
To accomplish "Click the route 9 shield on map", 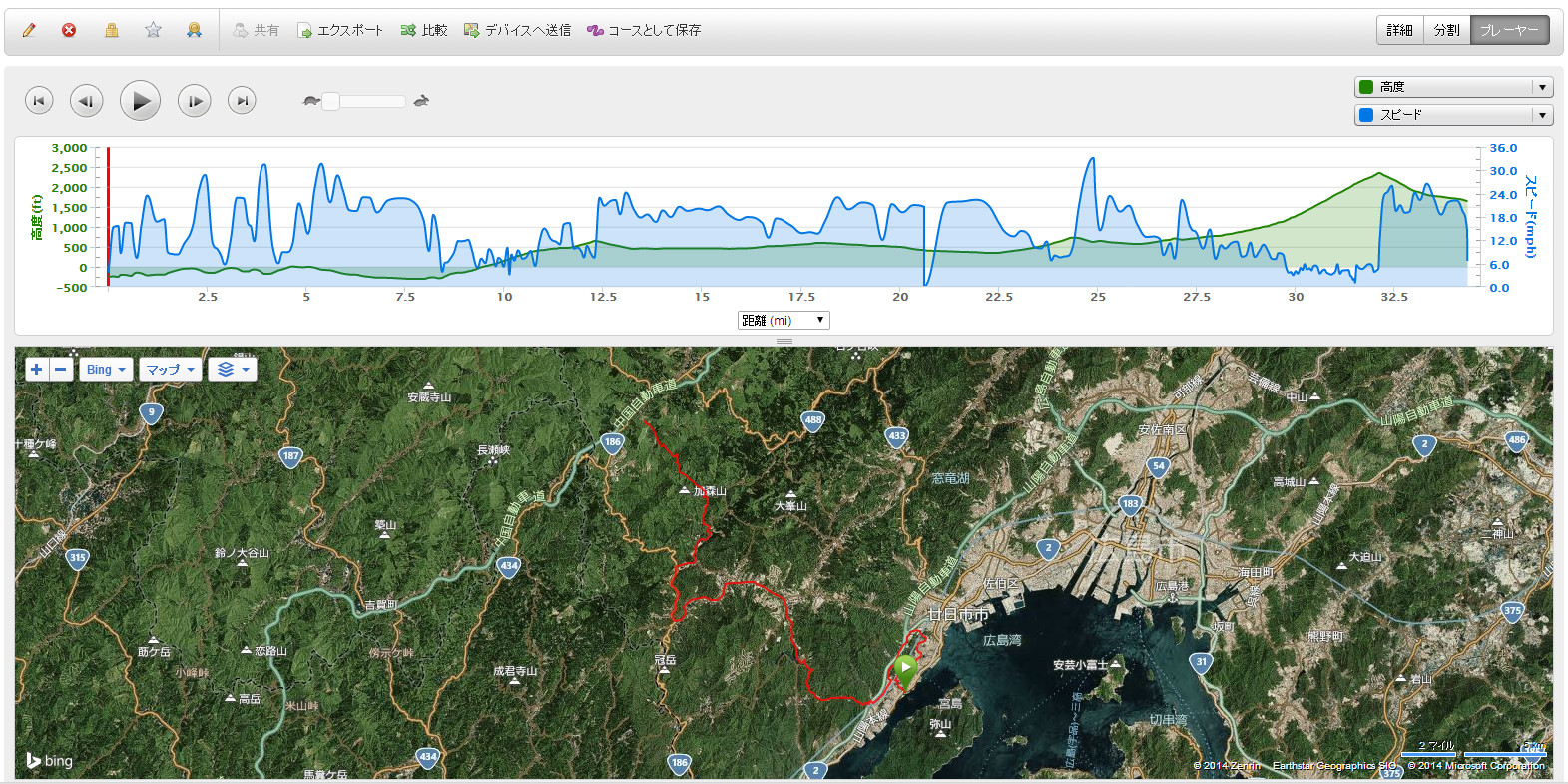I will point(152,413).
